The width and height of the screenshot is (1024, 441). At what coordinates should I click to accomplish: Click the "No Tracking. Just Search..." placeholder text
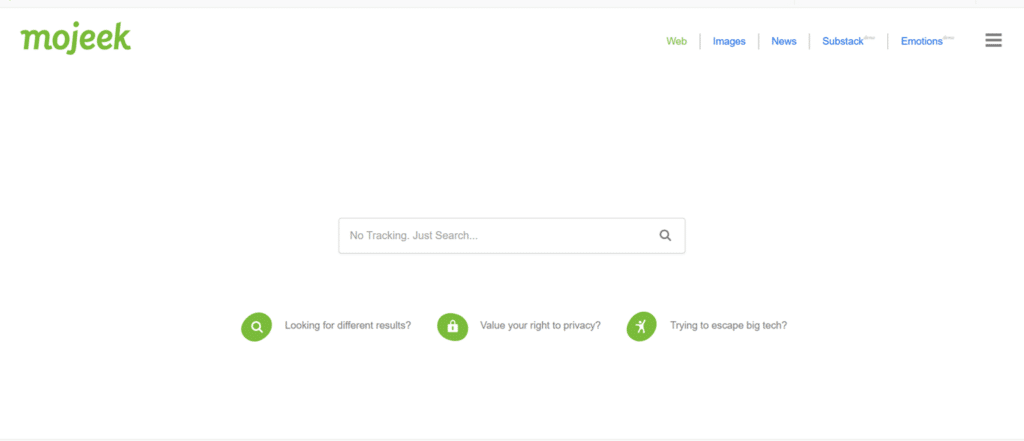414,236
